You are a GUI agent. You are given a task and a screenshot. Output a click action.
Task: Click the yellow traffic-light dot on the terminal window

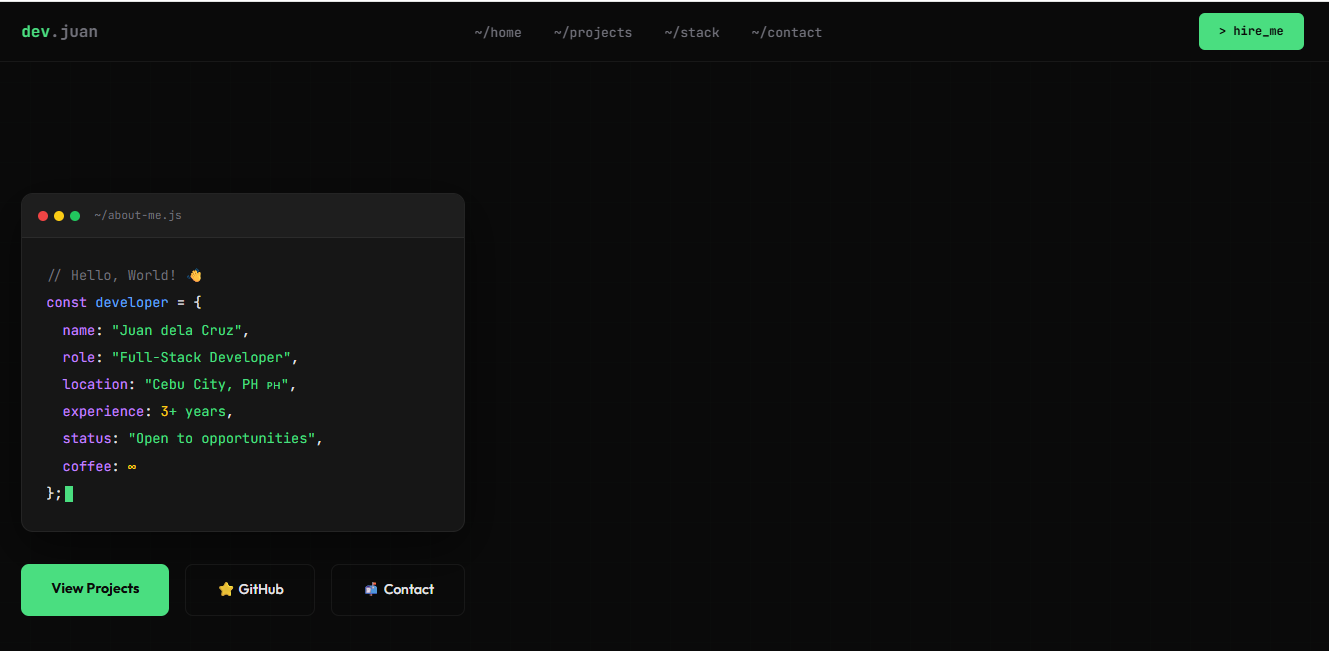pyautogui.click(x=59, y=215)
